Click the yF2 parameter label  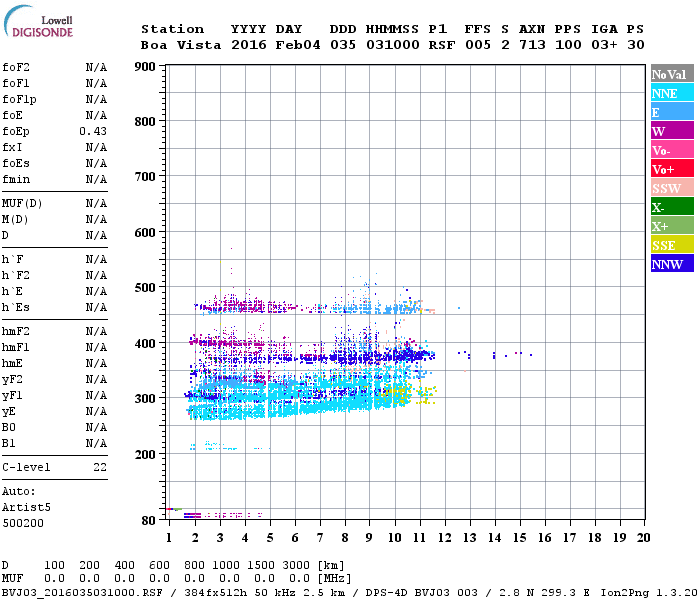(12, 379)
